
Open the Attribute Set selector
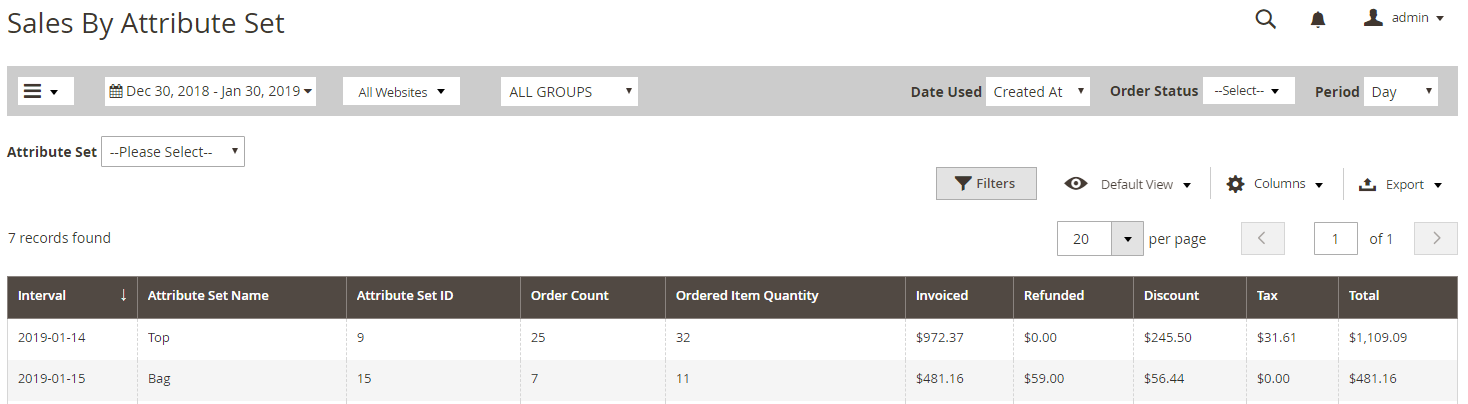[x=173, y=152]
